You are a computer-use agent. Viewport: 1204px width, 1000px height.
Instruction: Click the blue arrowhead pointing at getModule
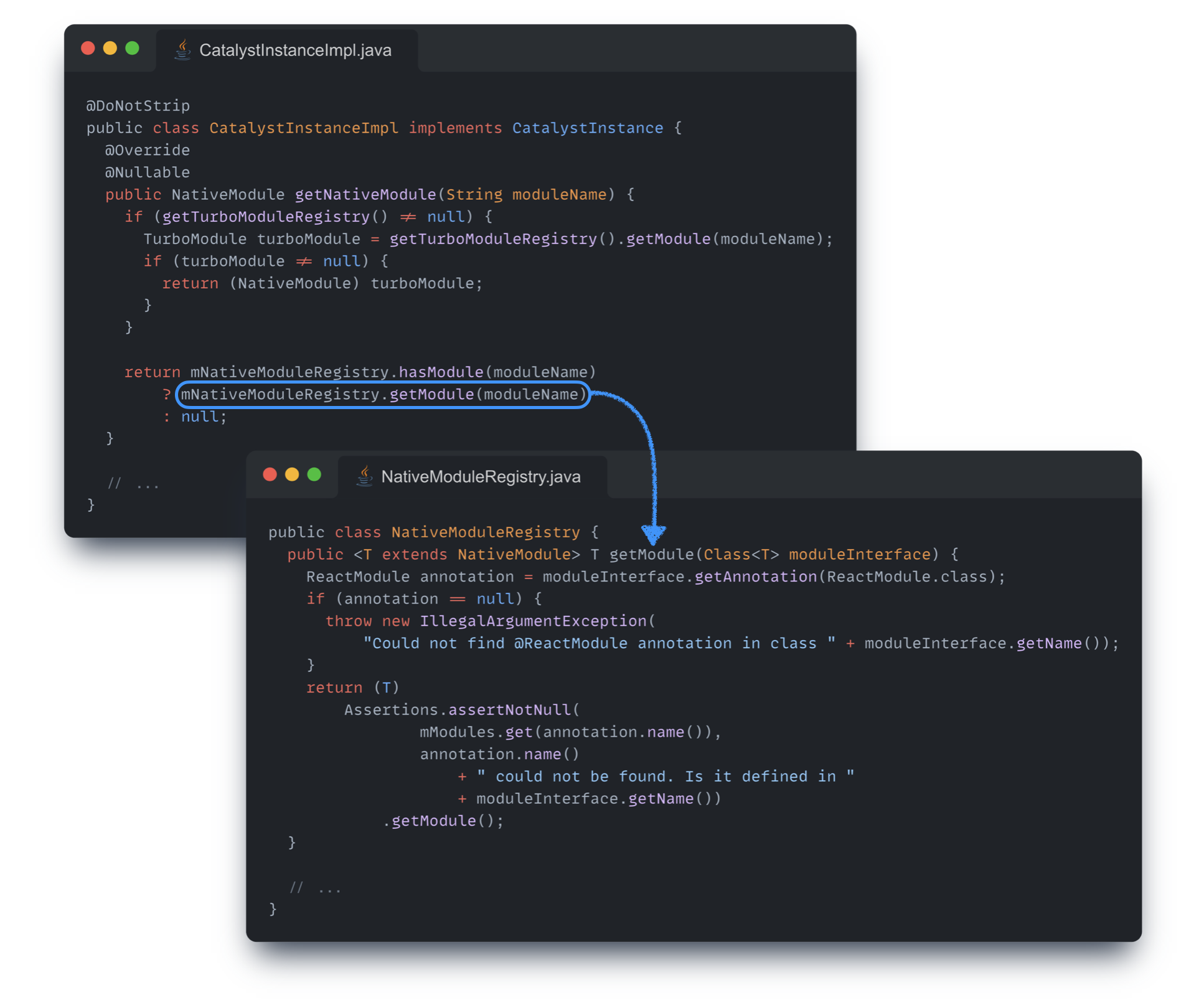pos(653,534)
